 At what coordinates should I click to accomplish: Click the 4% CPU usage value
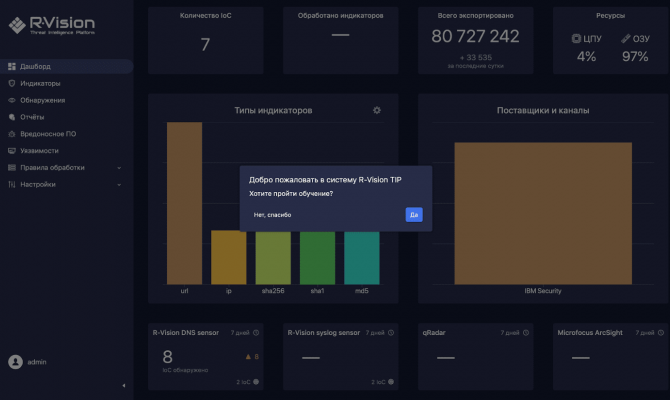tap(586, 56)
